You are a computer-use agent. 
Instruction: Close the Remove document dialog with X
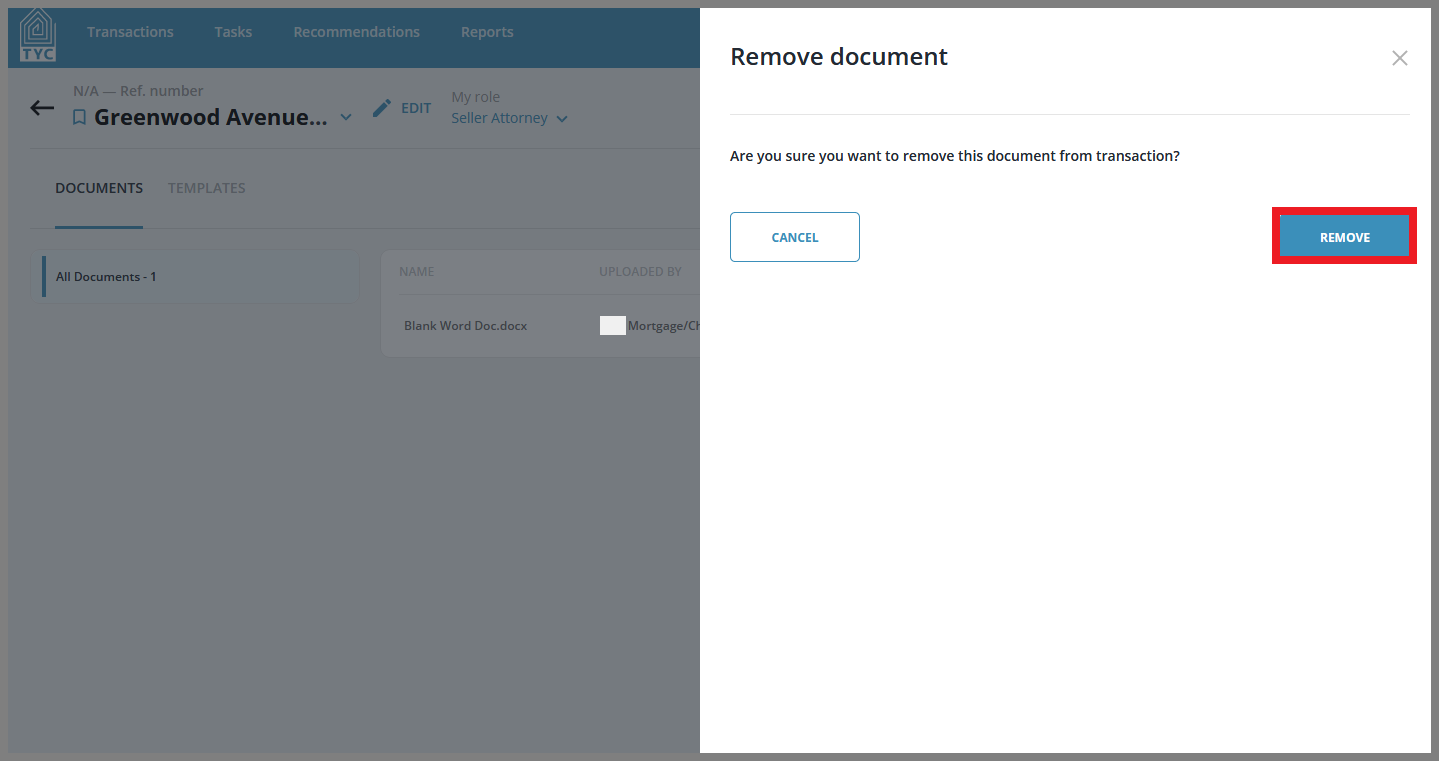pyautogui.click(x=1400, y=58)
